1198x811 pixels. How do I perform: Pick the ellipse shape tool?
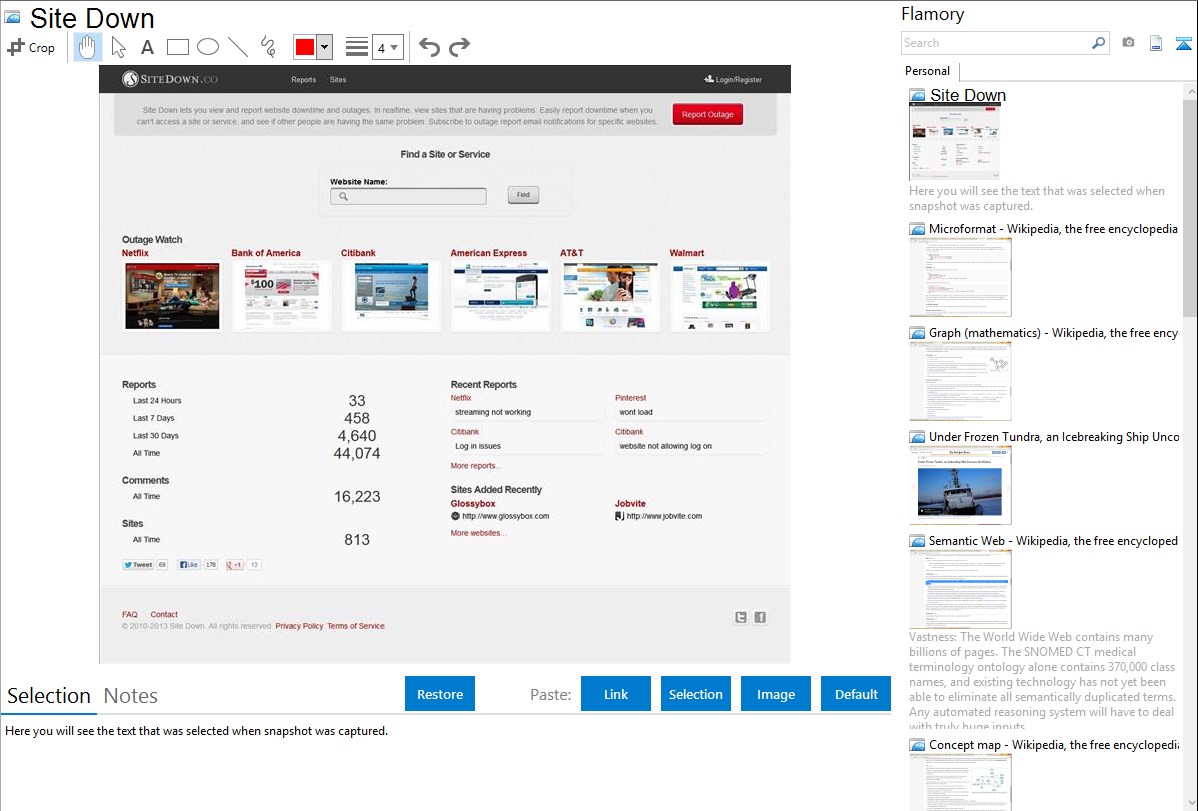tap(208, 47)
